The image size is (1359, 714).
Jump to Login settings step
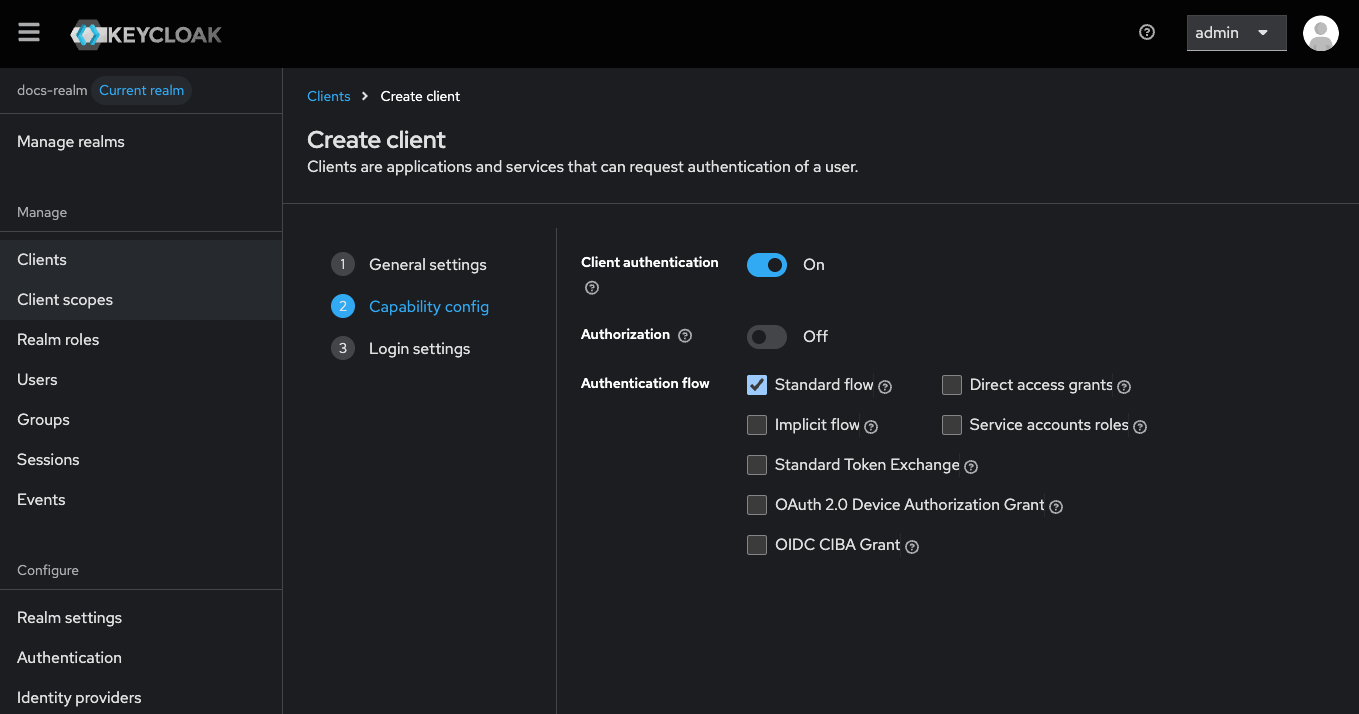pyautogui.click(x=419, y=349)
